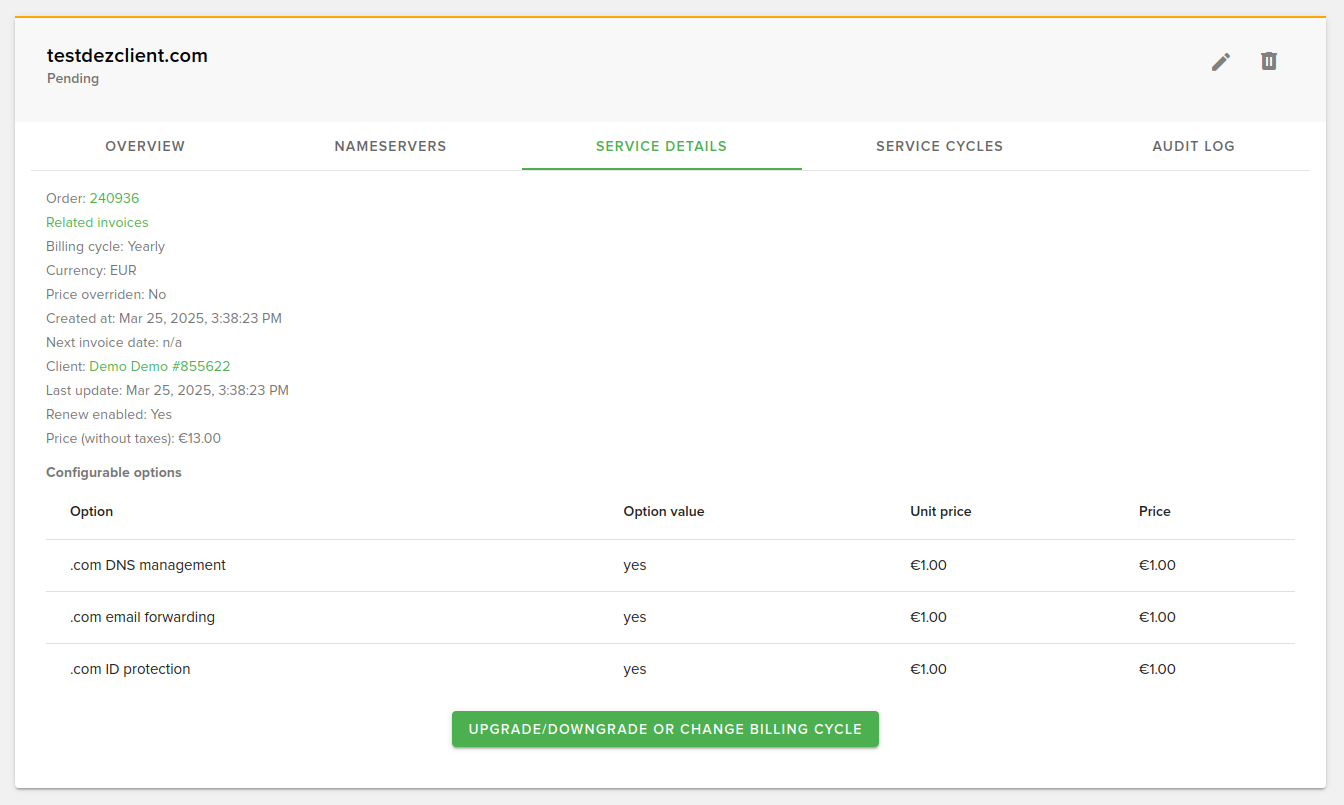Click the Price column header
Image resolution: width=1344 pixels, height=805 pixels.
pos(1154,511)
